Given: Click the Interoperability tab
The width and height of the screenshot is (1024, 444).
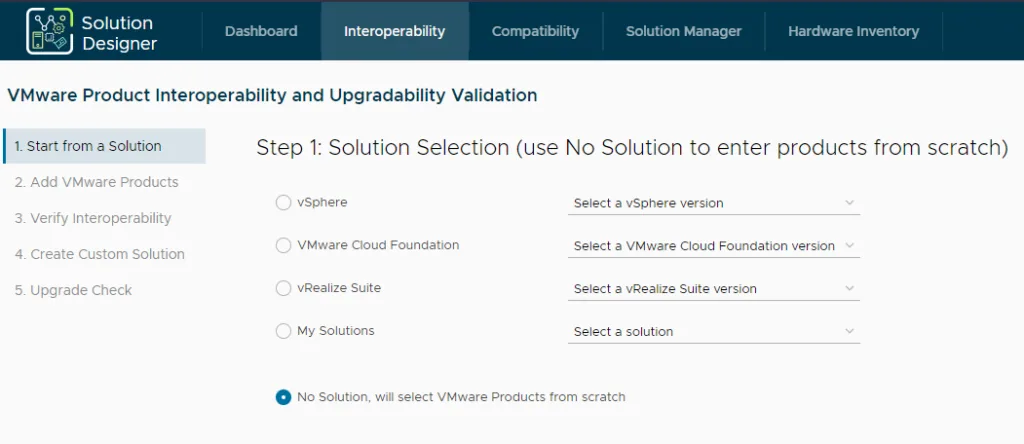Looking at the screenshot, I should pyautogui.click(x=394, y=31).
